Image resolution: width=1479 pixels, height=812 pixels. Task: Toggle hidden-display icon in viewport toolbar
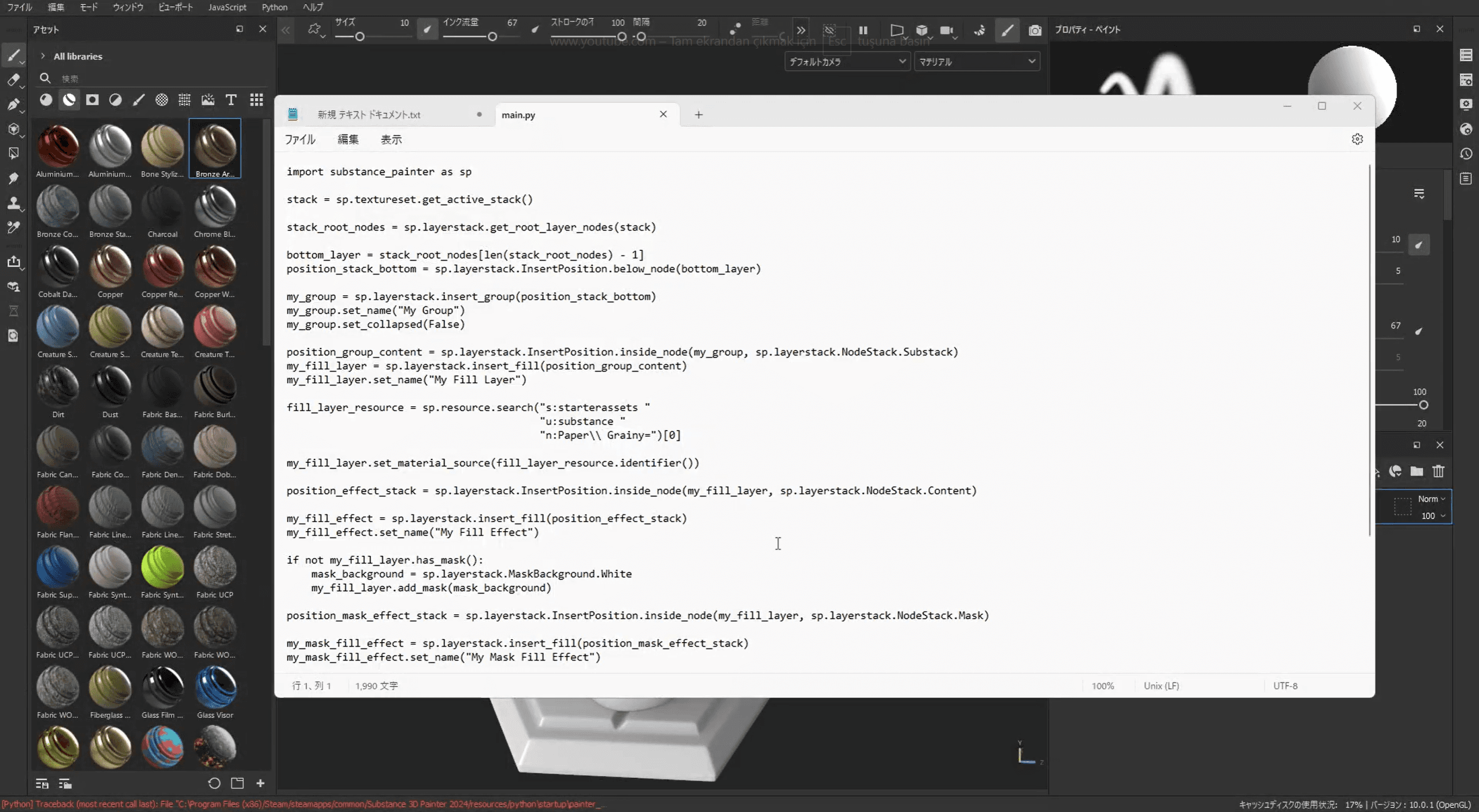click(829, 30)
